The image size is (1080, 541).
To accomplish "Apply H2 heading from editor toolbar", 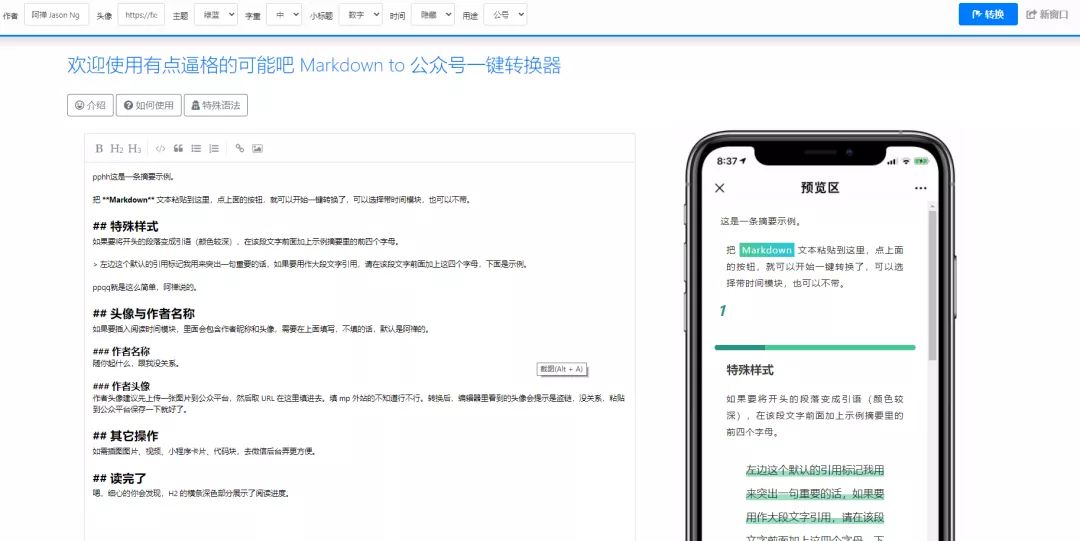I will [116, 148].
